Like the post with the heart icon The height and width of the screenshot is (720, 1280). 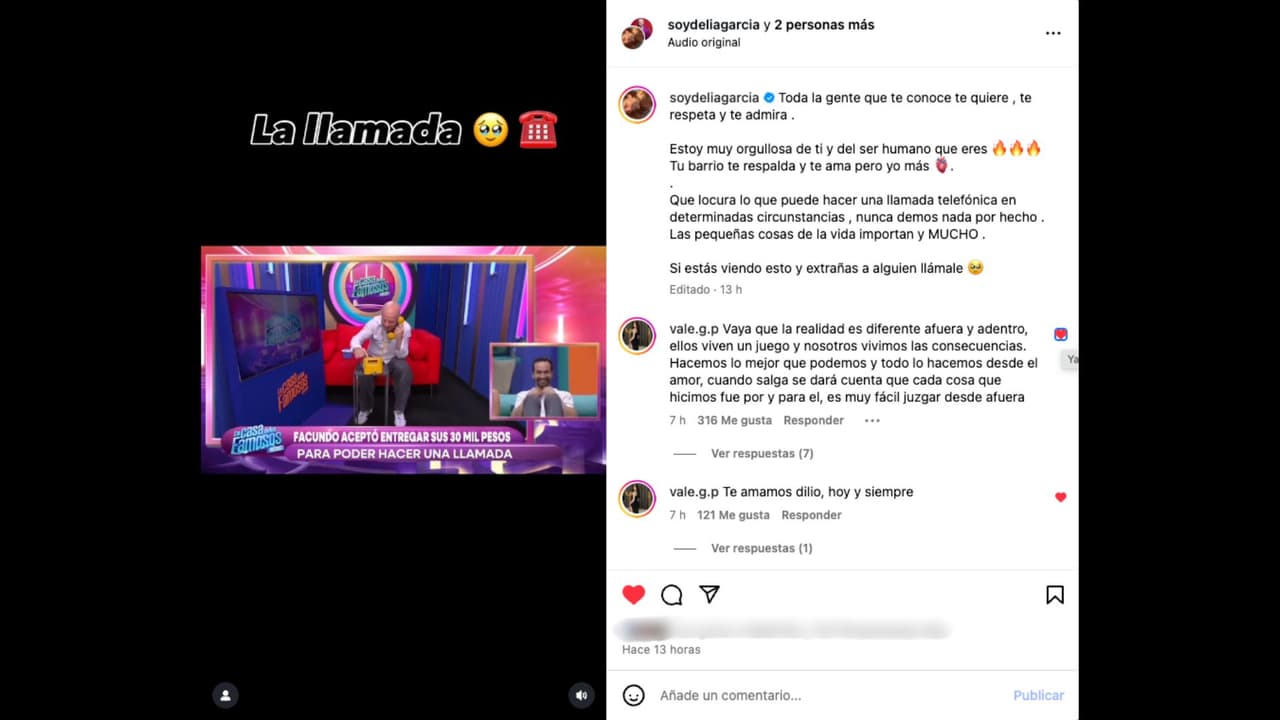tap(634, 595)
